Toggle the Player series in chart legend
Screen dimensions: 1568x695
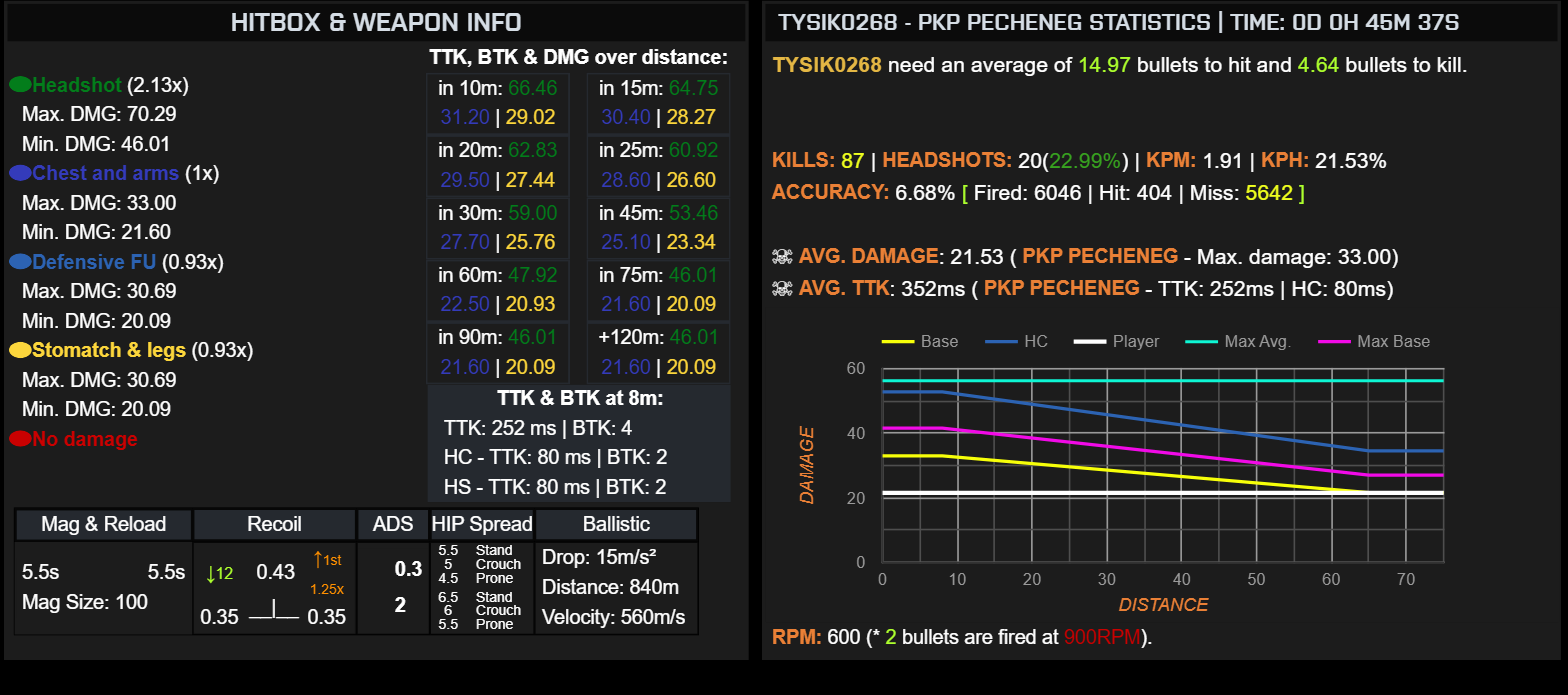pos(1117,342)
